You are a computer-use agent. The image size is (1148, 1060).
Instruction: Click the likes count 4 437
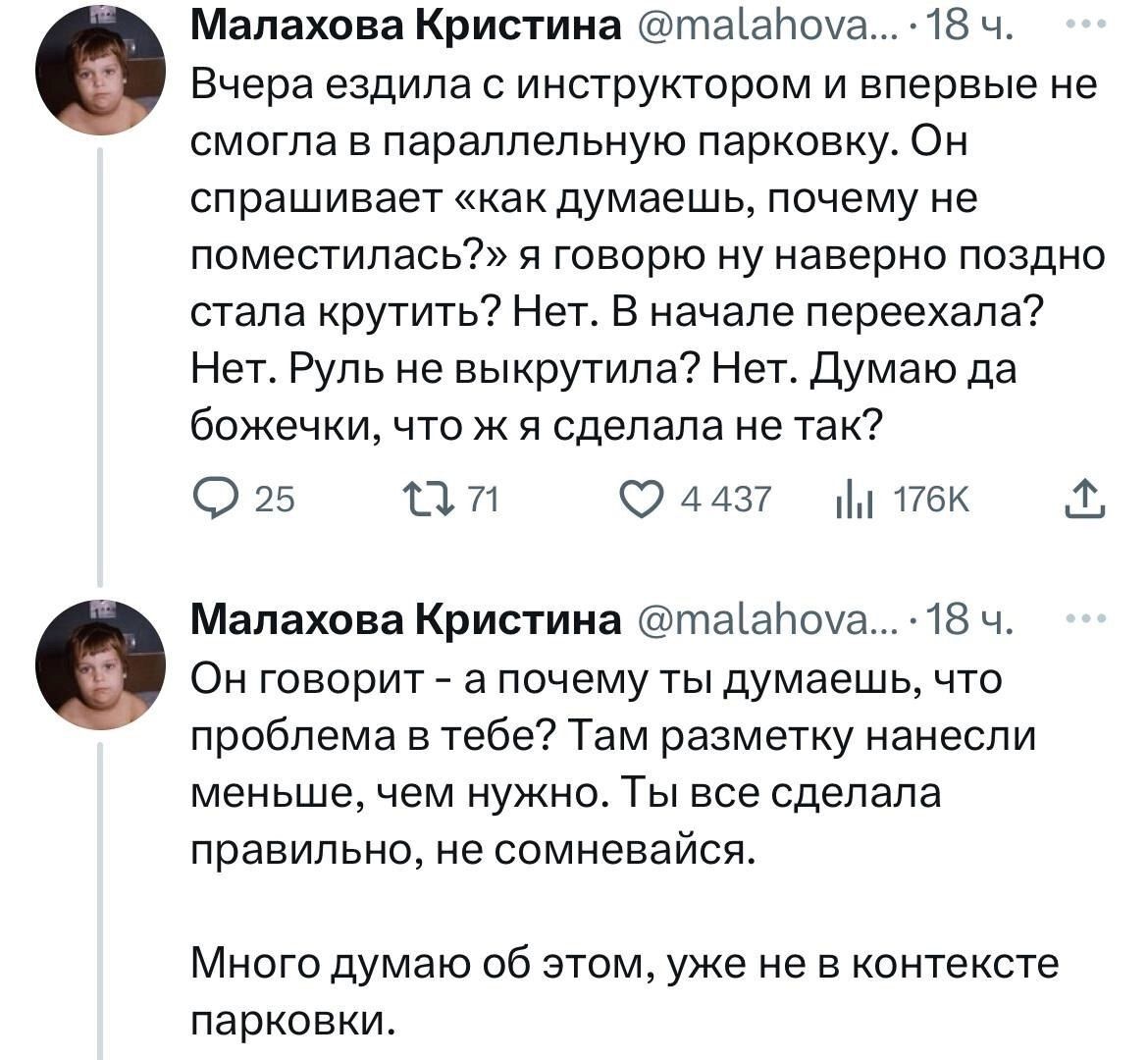(x=727, y=501)
